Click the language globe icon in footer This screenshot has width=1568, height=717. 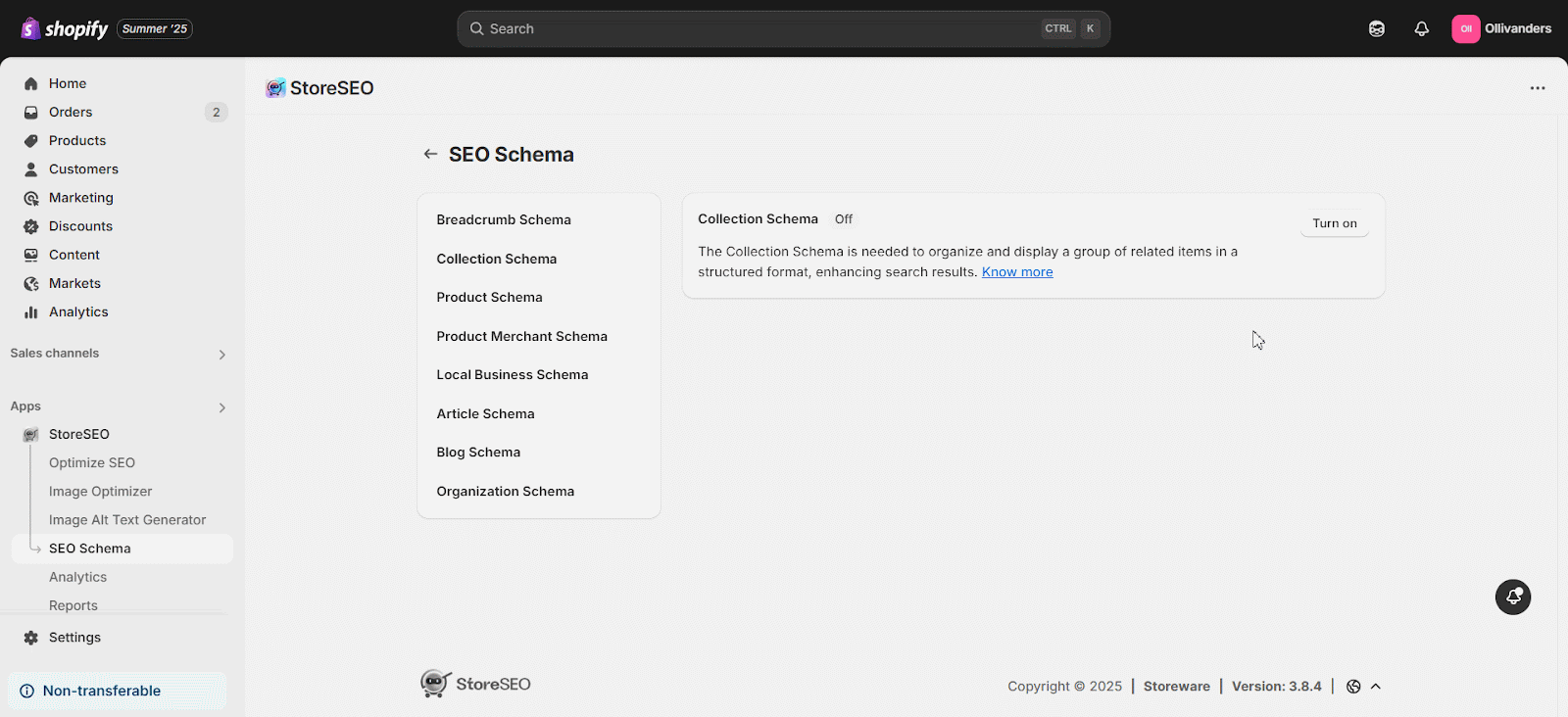coord(1353,687)
